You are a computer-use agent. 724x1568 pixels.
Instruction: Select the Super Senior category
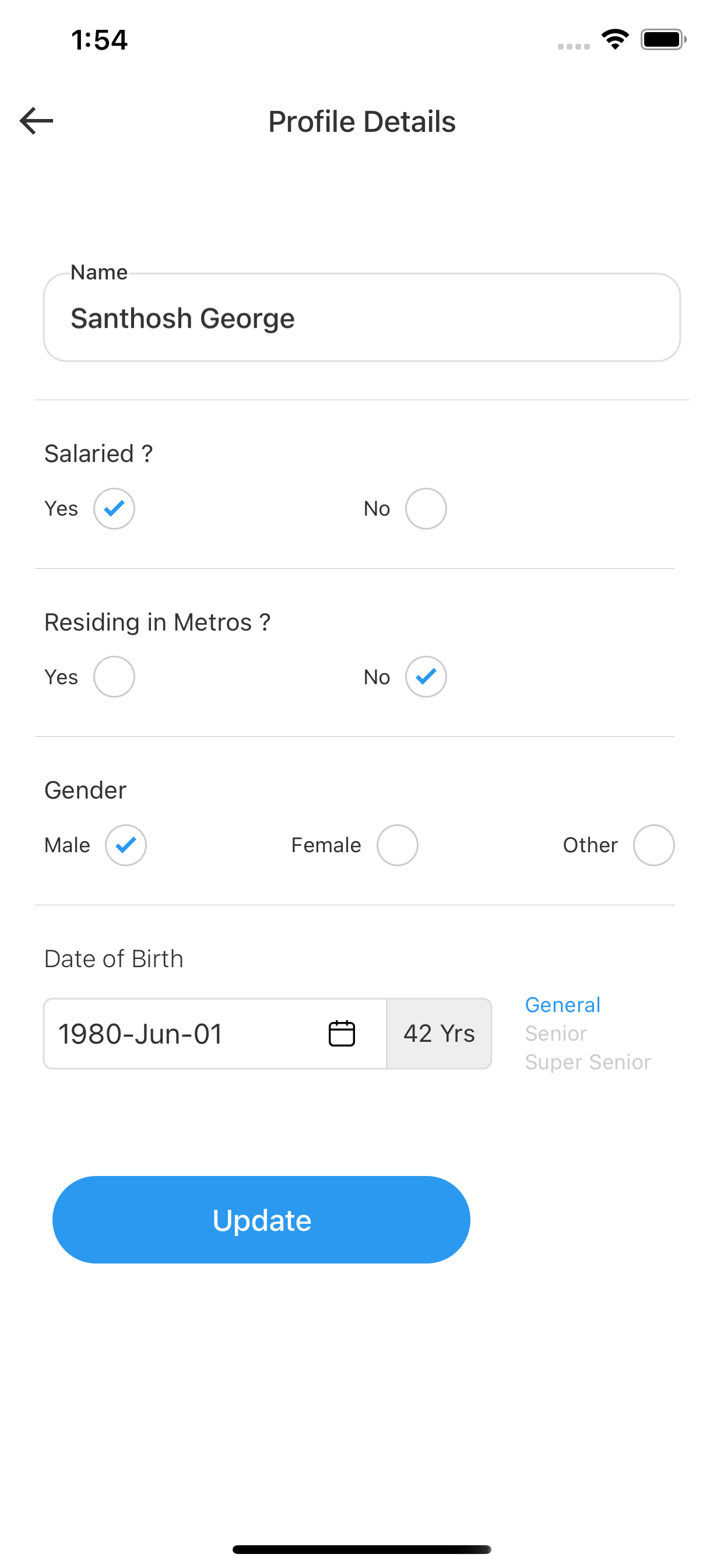[x=588, y=1062]
